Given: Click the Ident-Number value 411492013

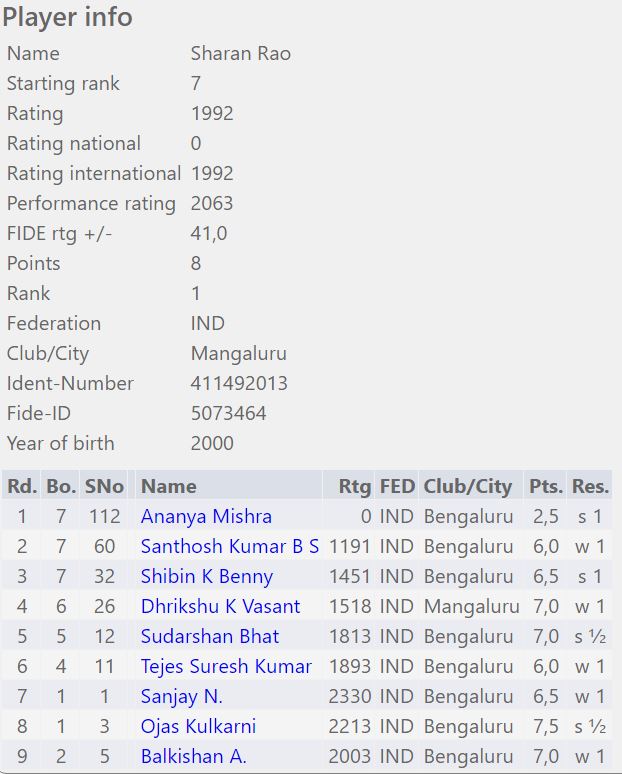Looking at the screenshot, I should click(x=239, y=383).
